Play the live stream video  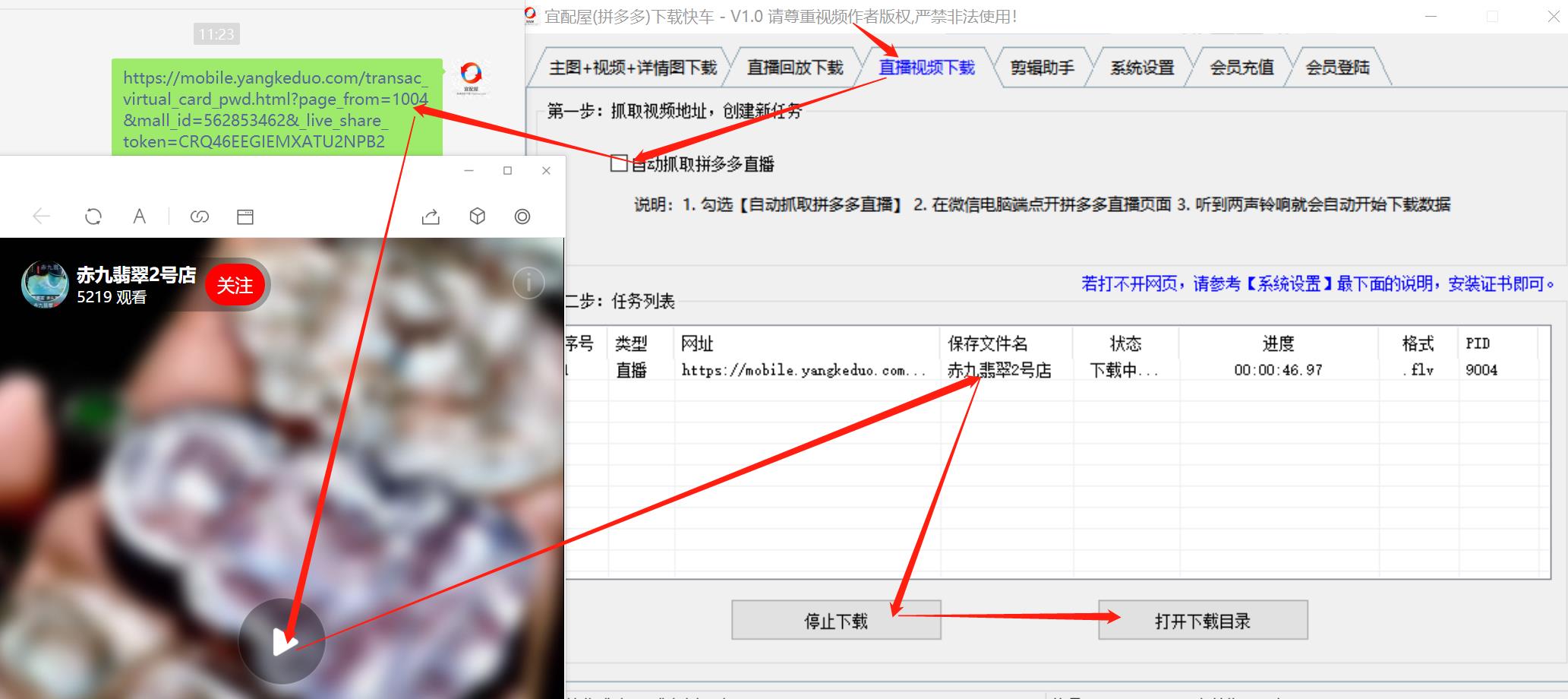(282, 641)
